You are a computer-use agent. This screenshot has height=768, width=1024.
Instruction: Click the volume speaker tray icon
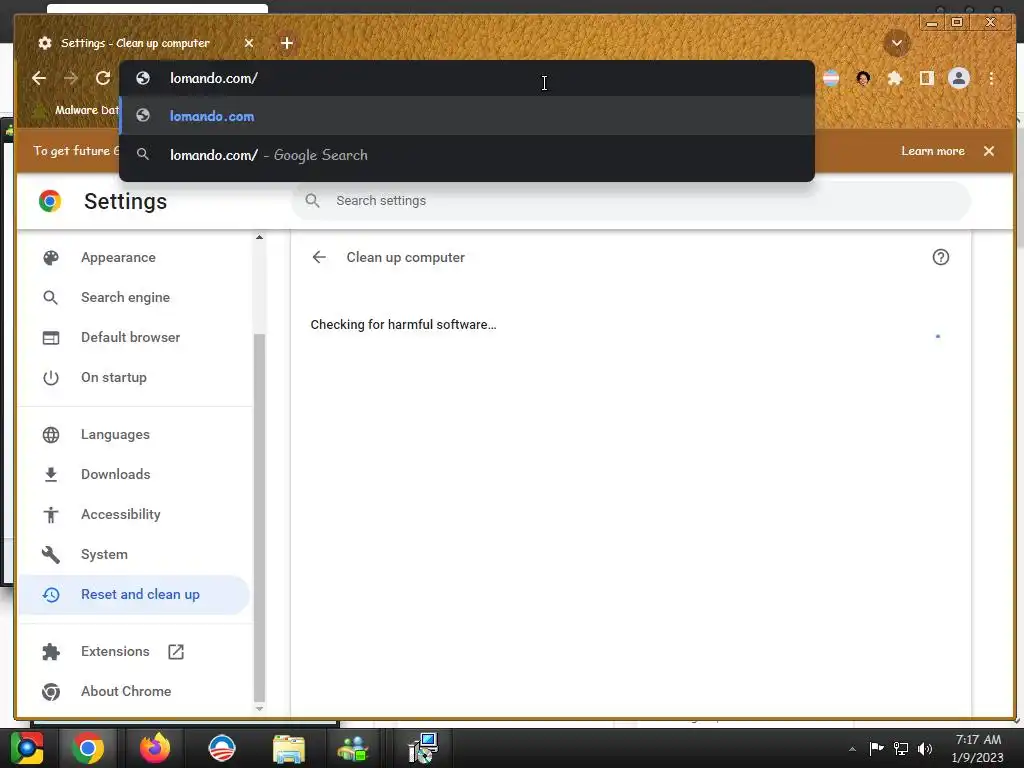925,748
